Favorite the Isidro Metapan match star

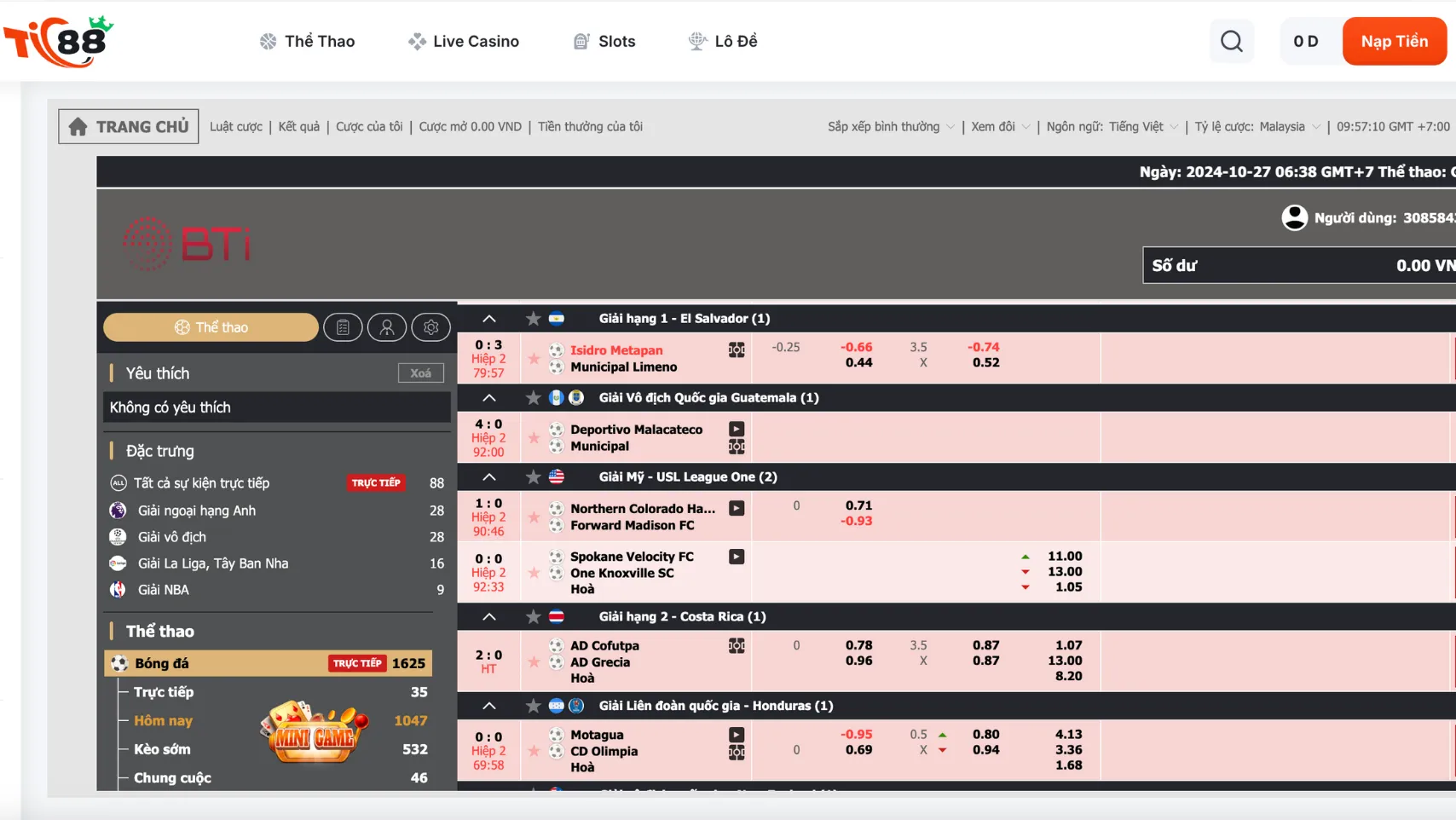[x=534, y=359]
